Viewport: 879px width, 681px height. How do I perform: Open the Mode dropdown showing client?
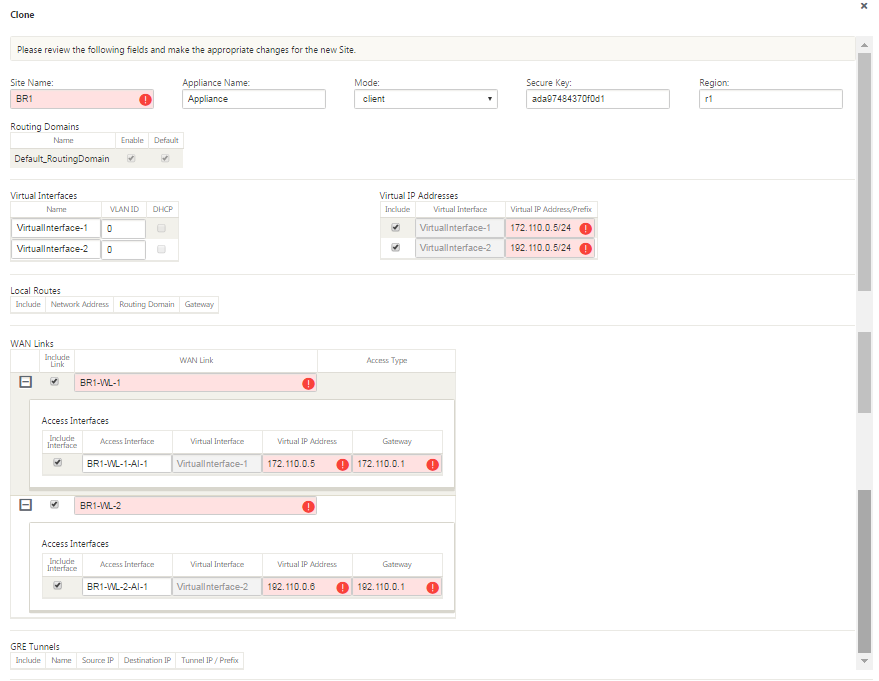tap(426, 99)
